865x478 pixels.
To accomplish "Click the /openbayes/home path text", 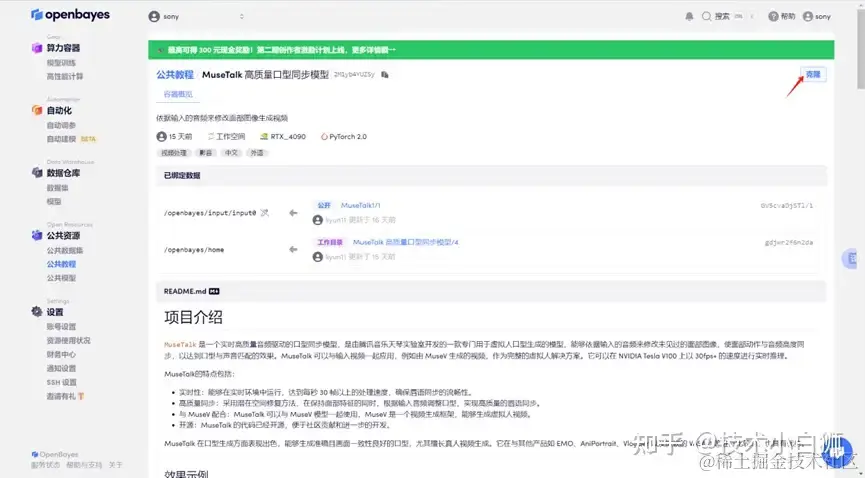I will (x=194, y=250).
